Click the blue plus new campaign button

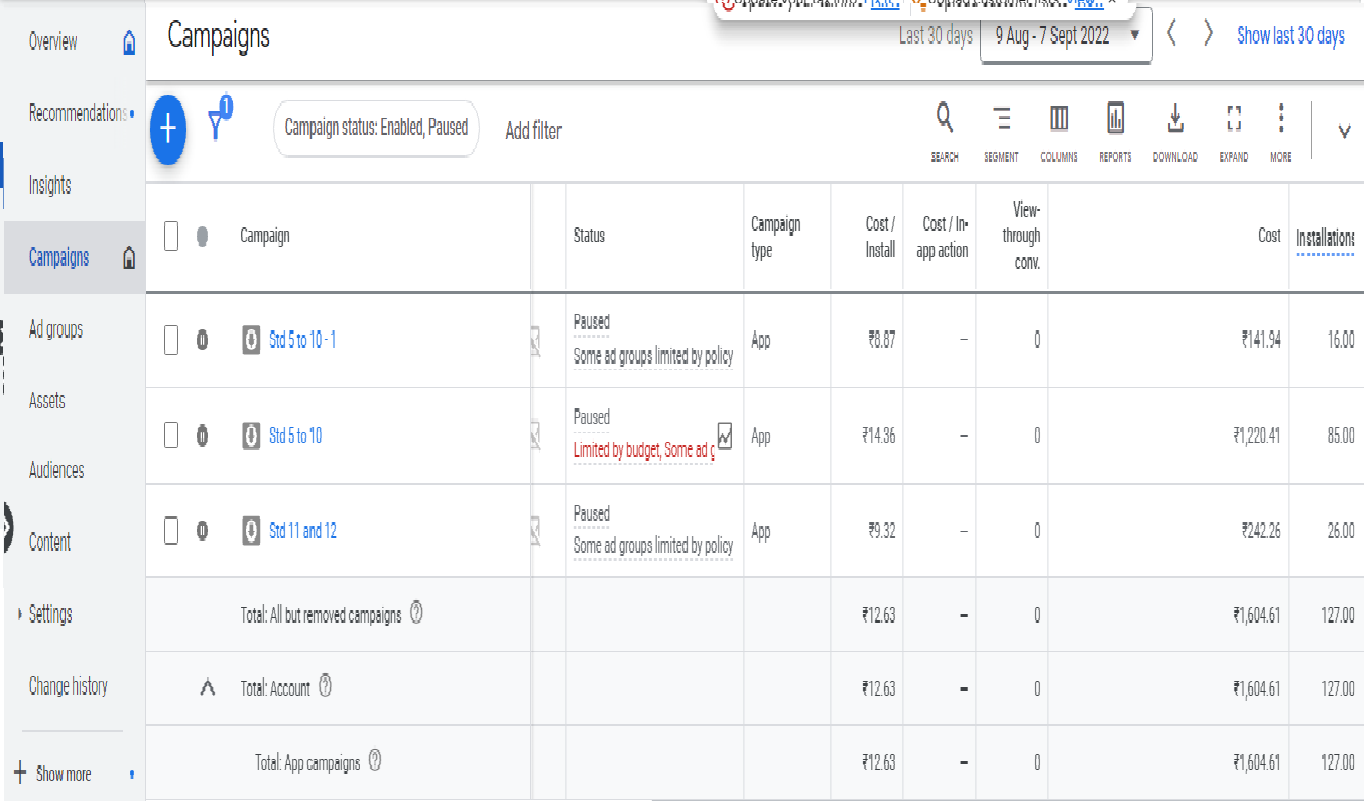(x=168, y=130)
